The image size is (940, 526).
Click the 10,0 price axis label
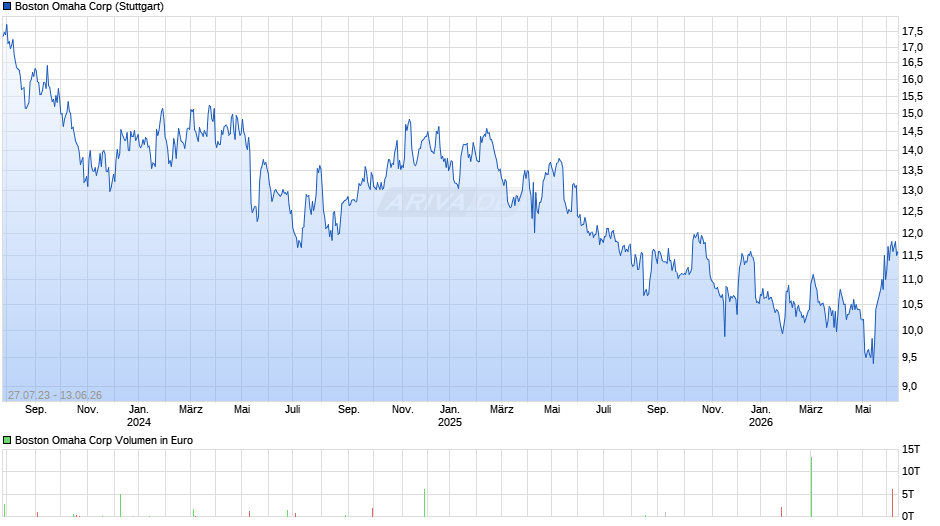click(912, 330)
